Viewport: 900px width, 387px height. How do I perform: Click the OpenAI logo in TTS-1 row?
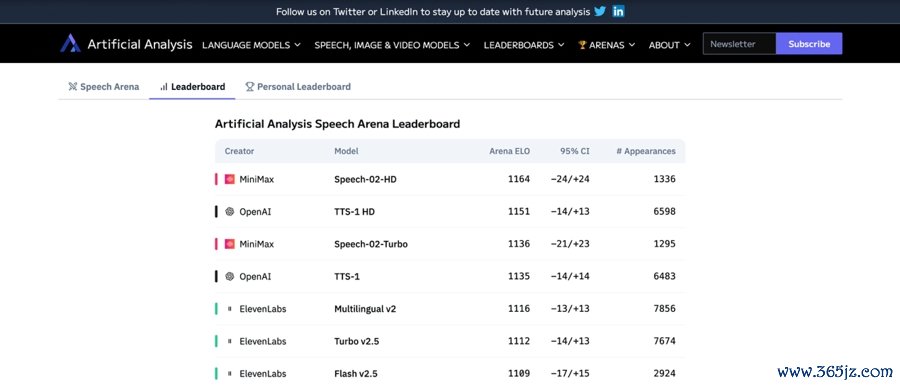pos(230,276)
